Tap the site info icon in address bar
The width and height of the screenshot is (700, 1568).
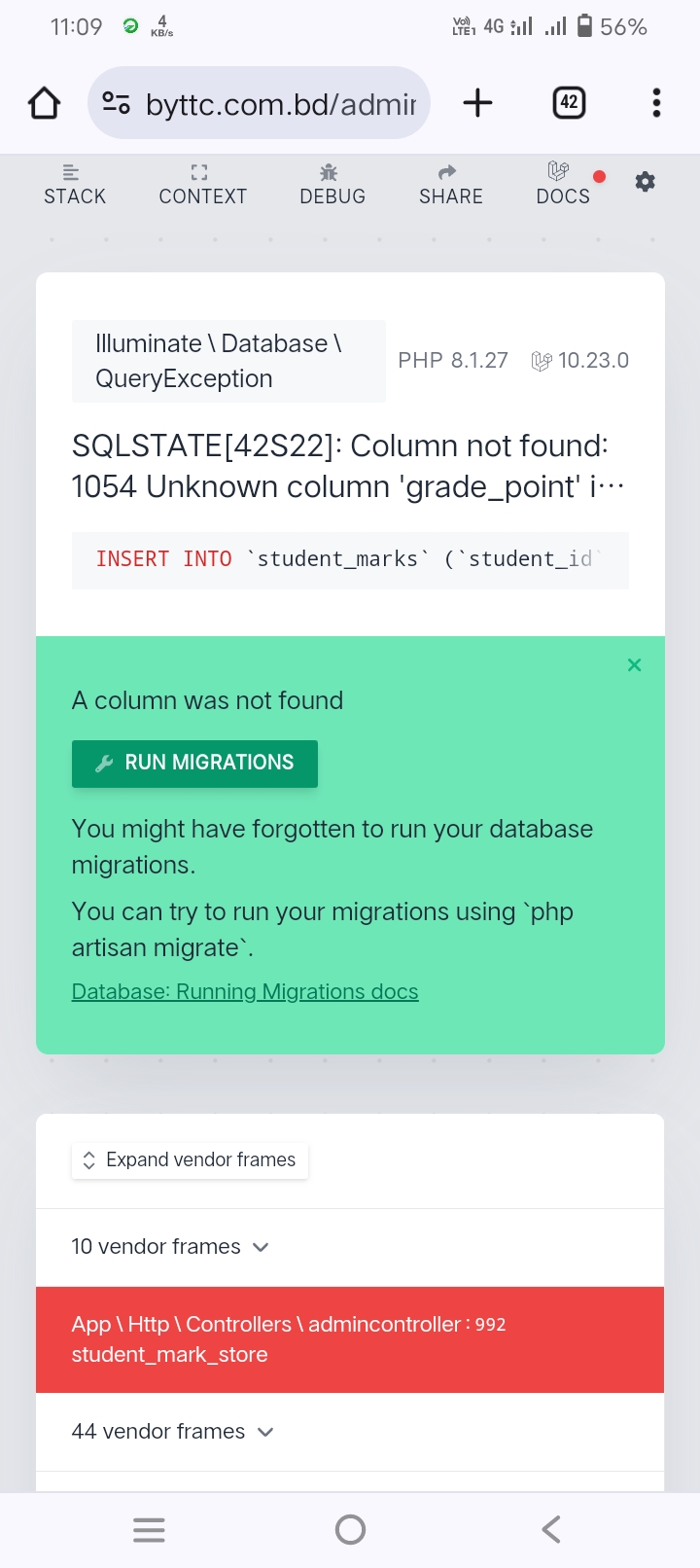(x=116, y=103)
